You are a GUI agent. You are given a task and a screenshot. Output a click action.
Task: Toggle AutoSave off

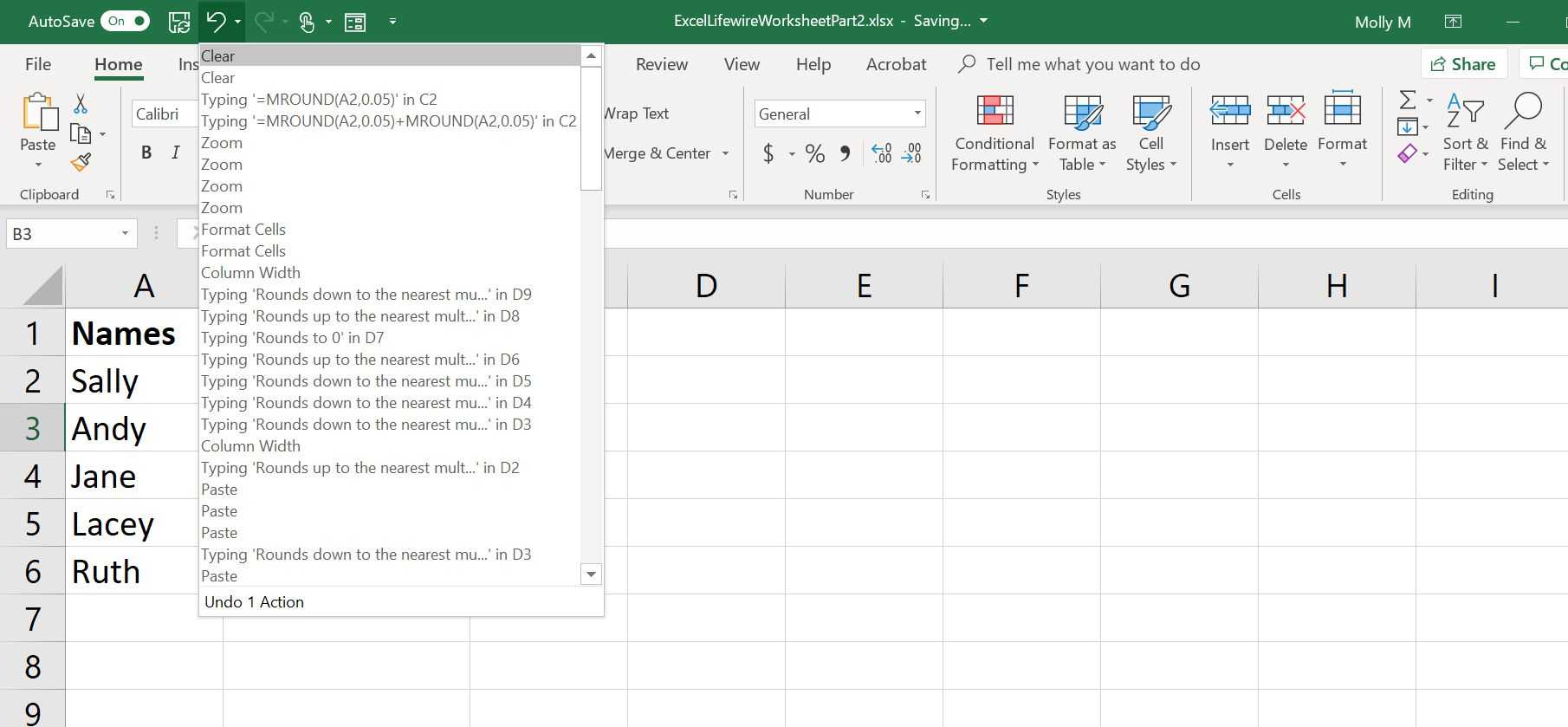coord(125,21)
